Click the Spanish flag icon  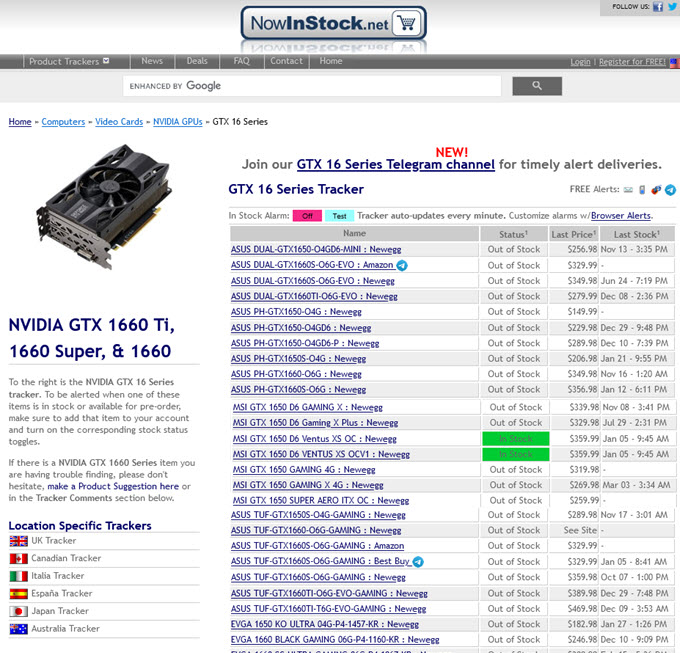click(x=19, y=594)
